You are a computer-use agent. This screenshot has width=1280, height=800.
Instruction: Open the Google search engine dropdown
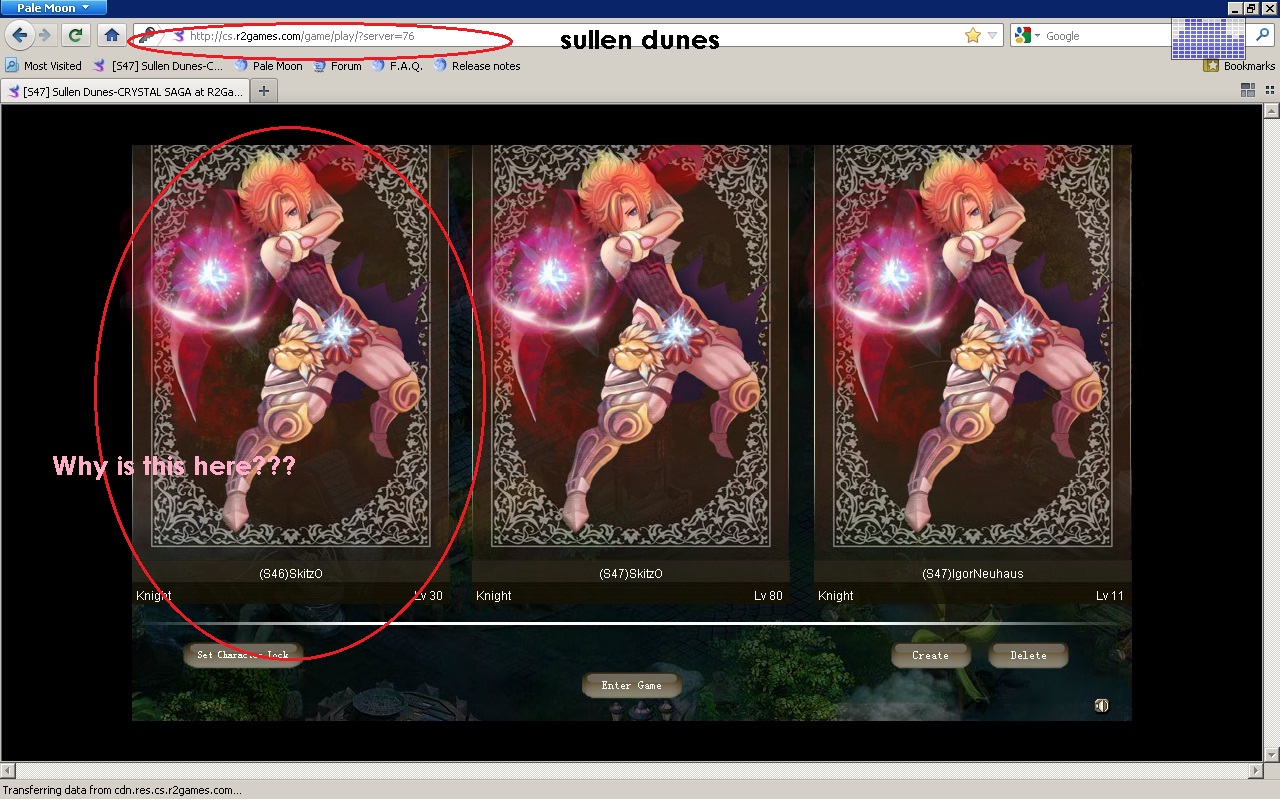[1028, 36]
